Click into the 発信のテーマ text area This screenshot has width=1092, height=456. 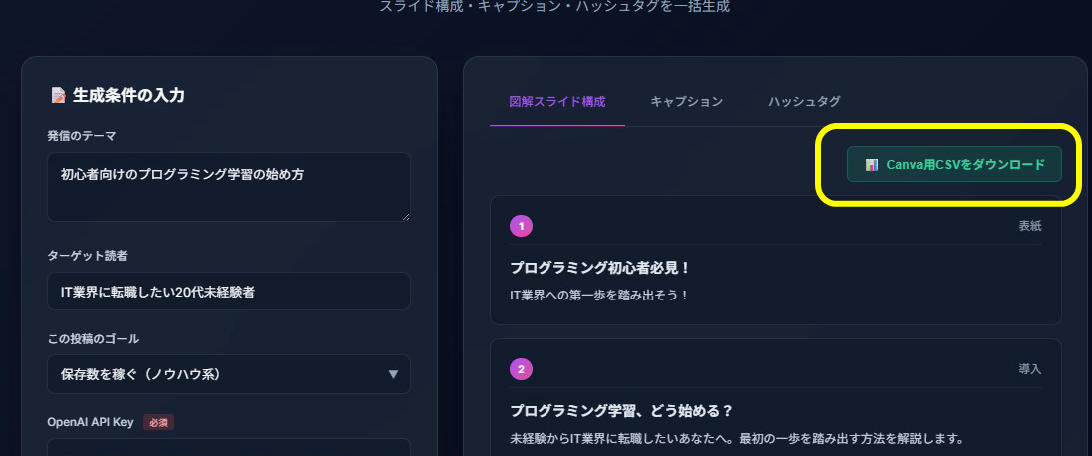click(x=229, y=187)
